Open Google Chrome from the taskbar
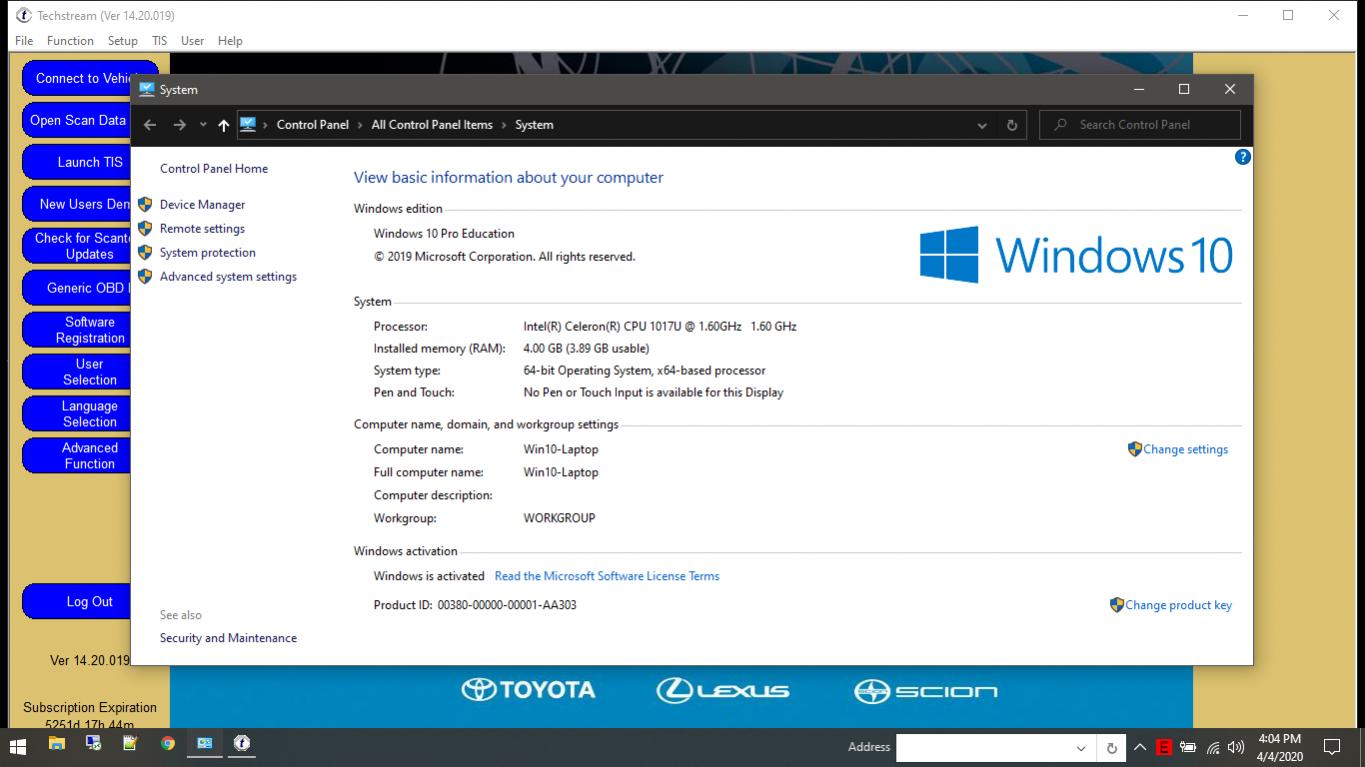 pos(168,744)
